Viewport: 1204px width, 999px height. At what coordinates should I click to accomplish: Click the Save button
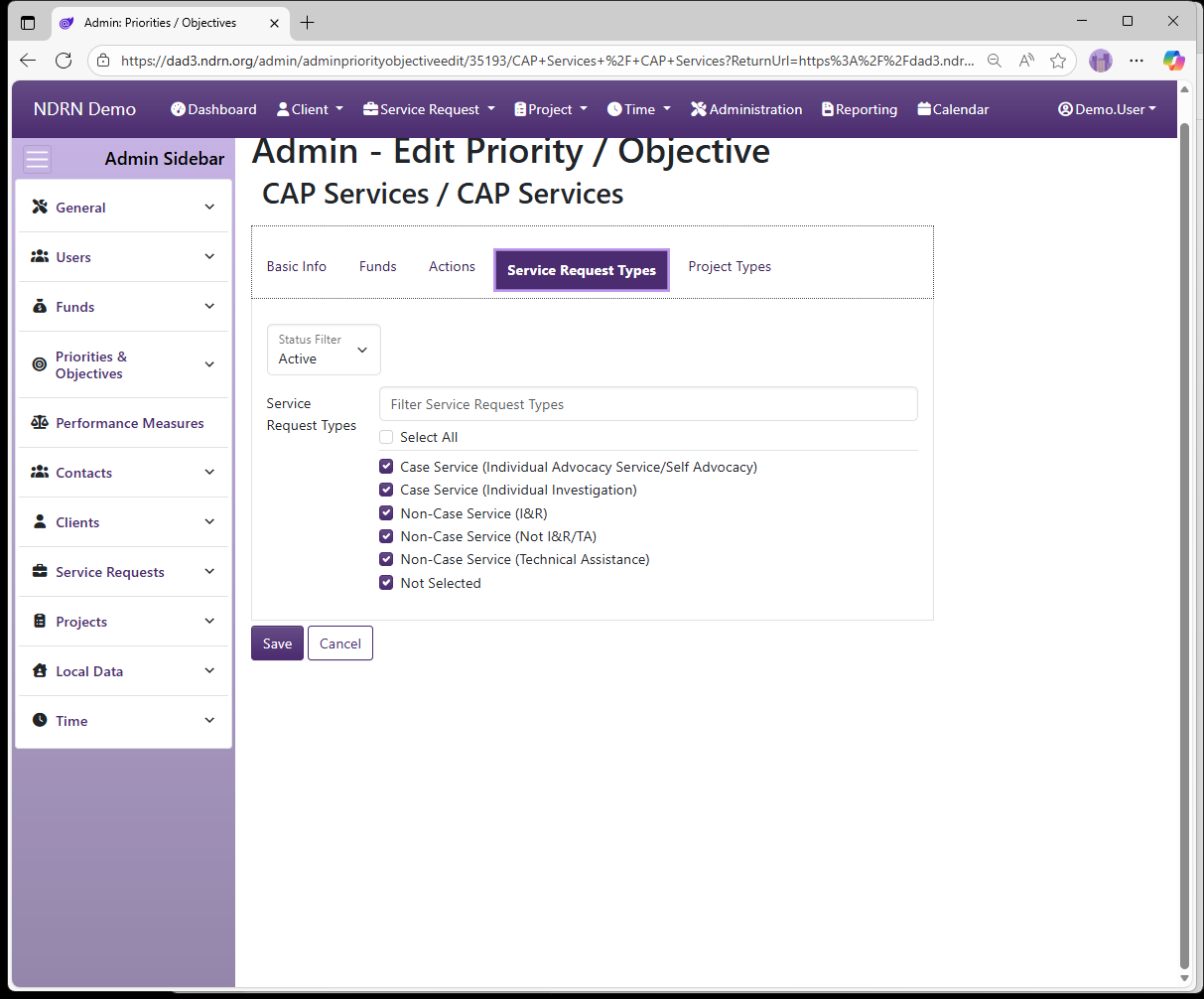tap(277, 643)
